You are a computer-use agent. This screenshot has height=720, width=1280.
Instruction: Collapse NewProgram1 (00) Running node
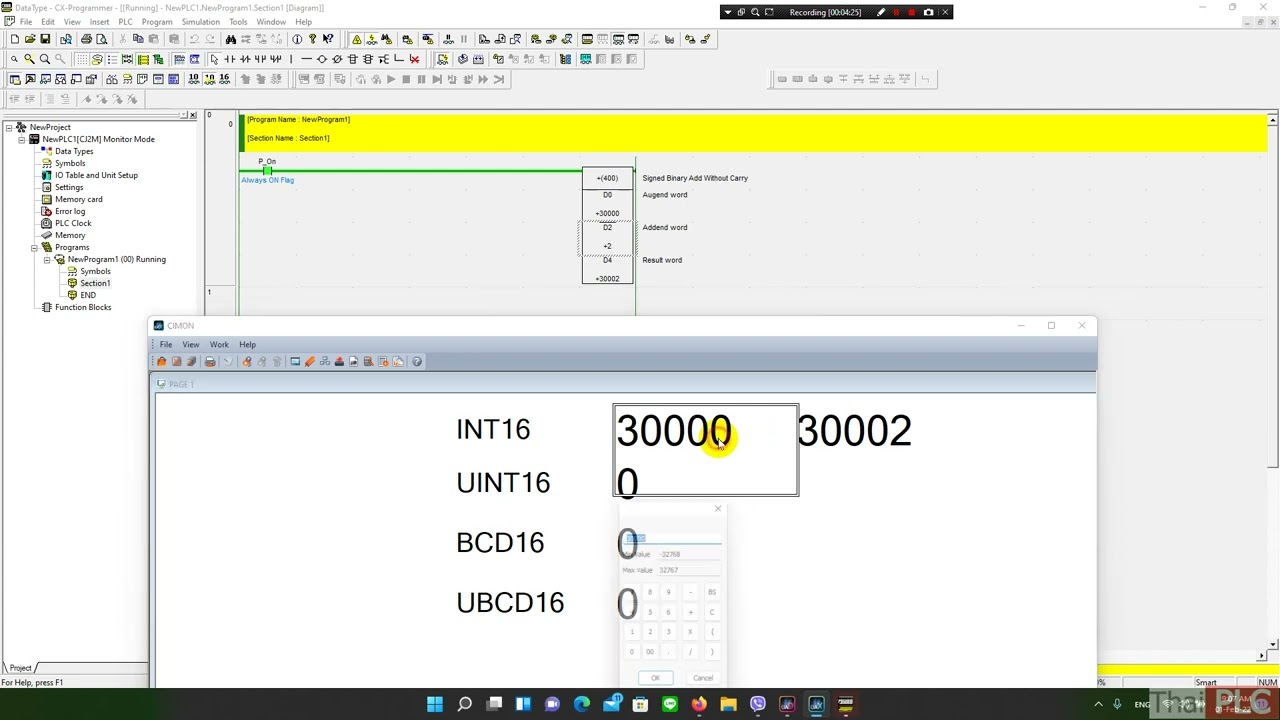(x=47, y=259)
